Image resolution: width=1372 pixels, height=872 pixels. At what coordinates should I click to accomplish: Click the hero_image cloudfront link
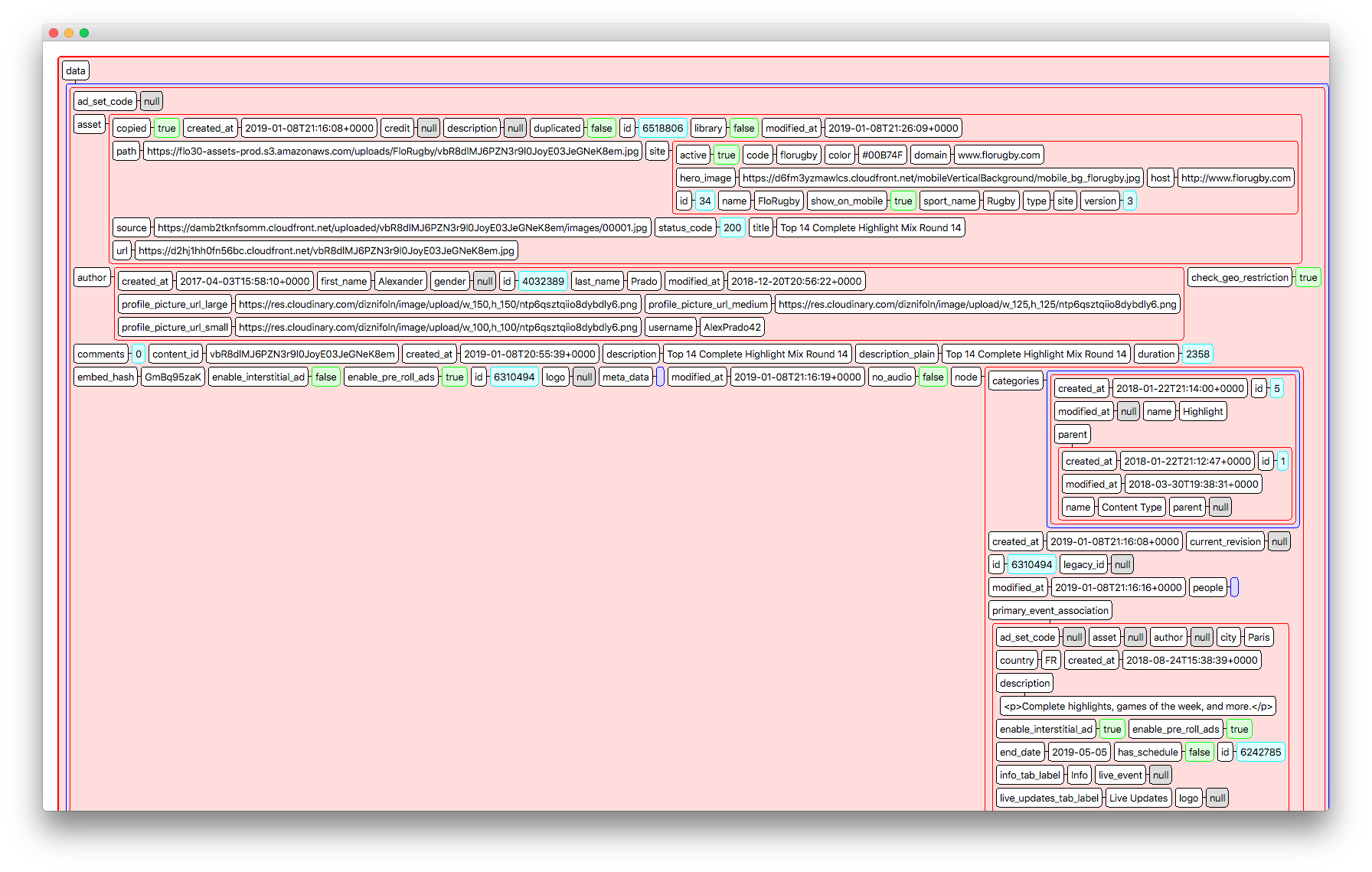939,178
